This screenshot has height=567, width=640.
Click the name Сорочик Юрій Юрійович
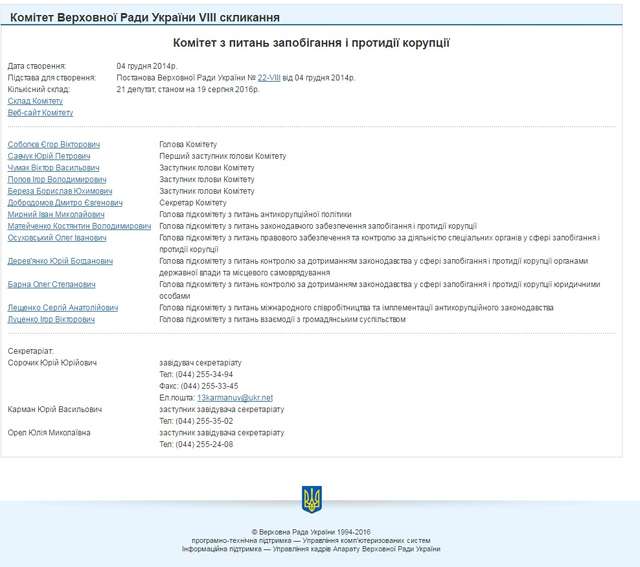pos(52,363)
